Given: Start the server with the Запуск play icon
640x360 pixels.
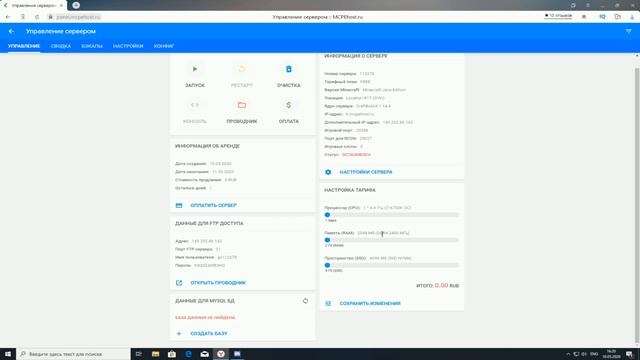Looking at the screenshot, I should coord(195,69).
